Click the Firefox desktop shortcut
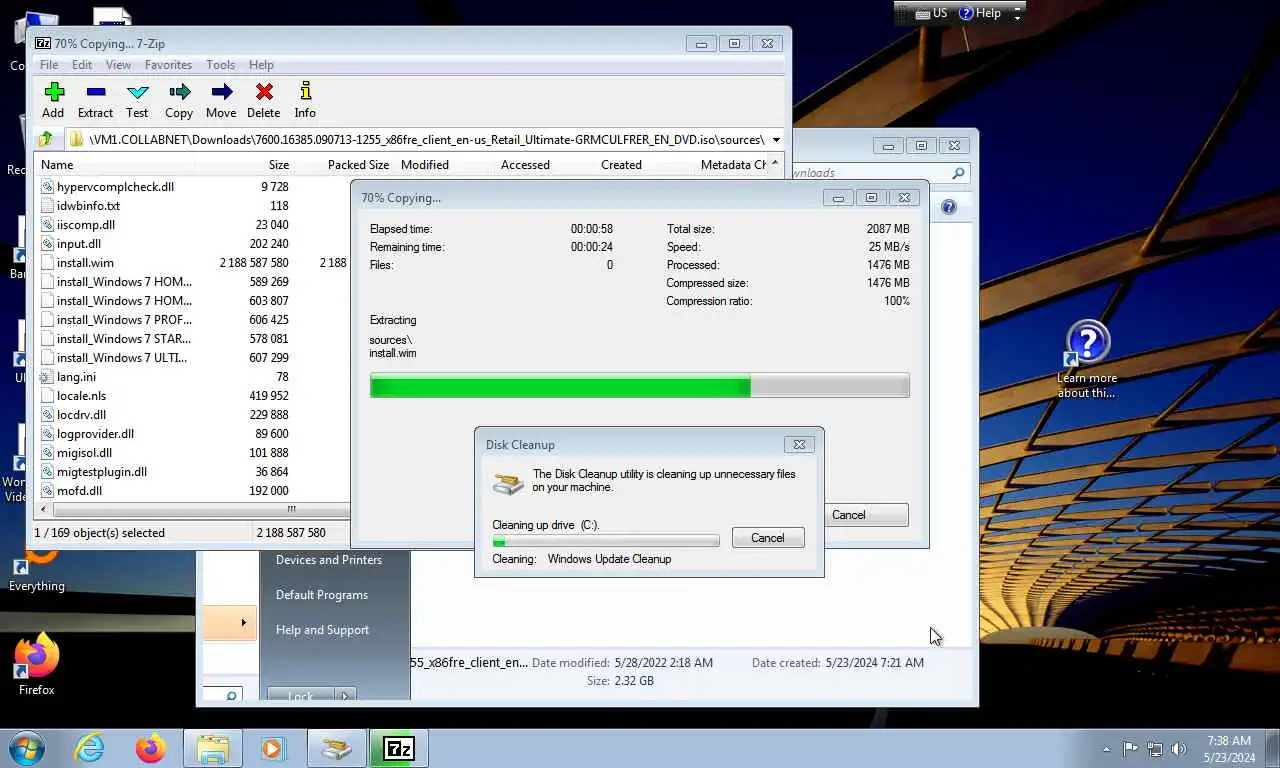This screenshot has width=1280, height=768. [x=36, y=664]
